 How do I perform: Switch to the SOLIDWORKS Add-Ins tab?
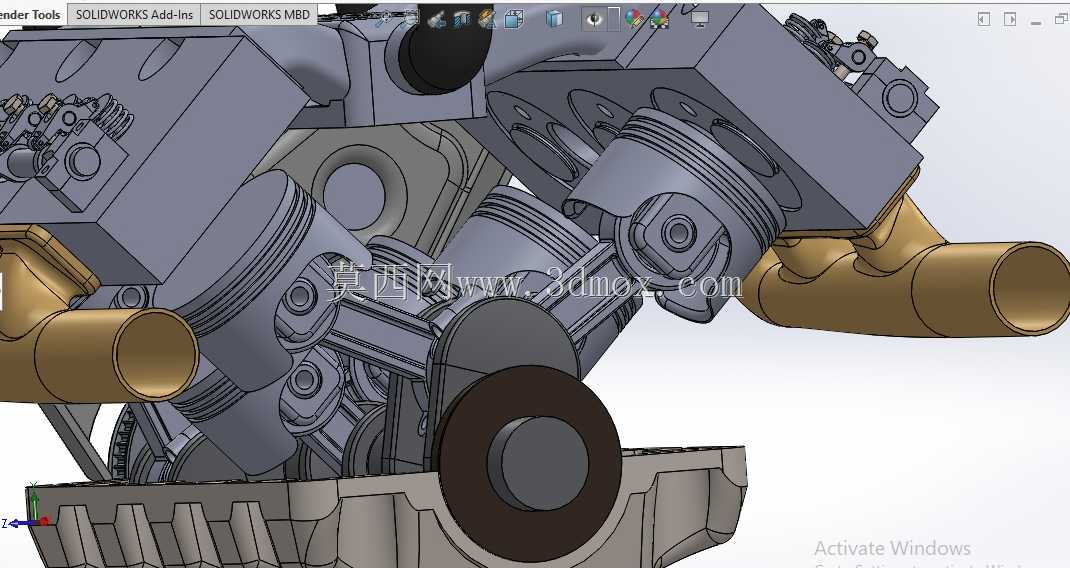[134, 14]
